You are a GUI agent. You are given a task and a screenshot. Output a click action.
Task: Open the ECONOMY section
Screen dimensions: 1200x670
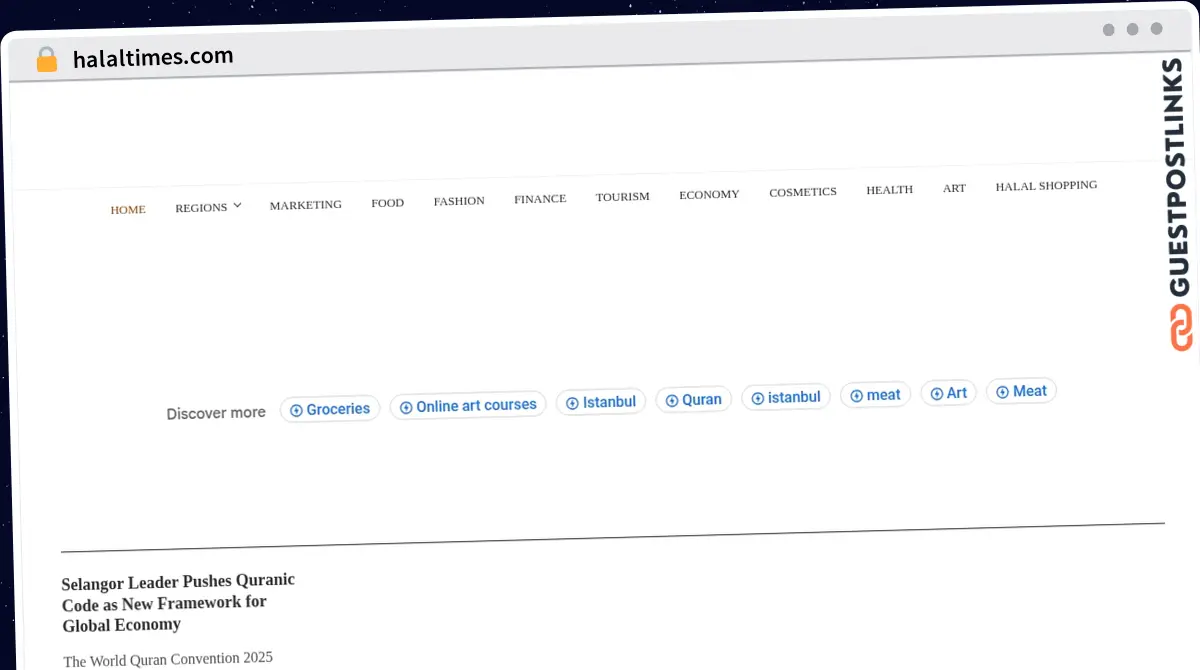coord(709,194)
